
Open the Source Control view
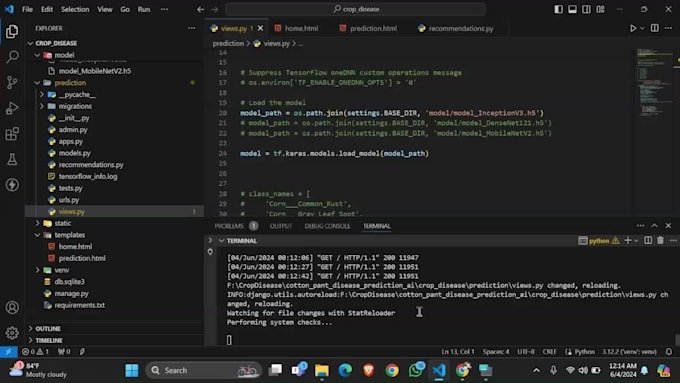point(12,82)
